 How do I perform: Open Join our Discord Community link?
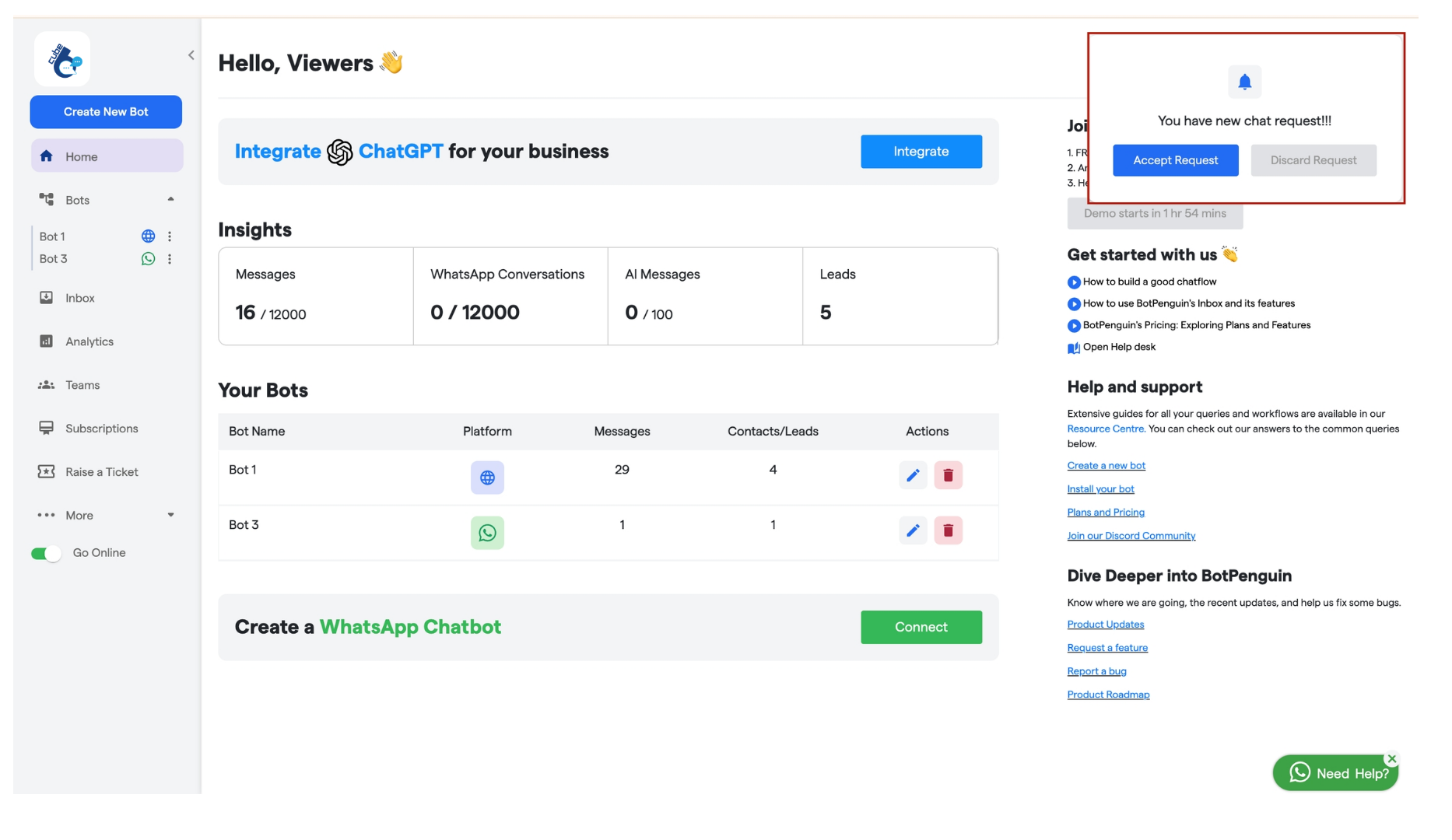click(1131, 536)
